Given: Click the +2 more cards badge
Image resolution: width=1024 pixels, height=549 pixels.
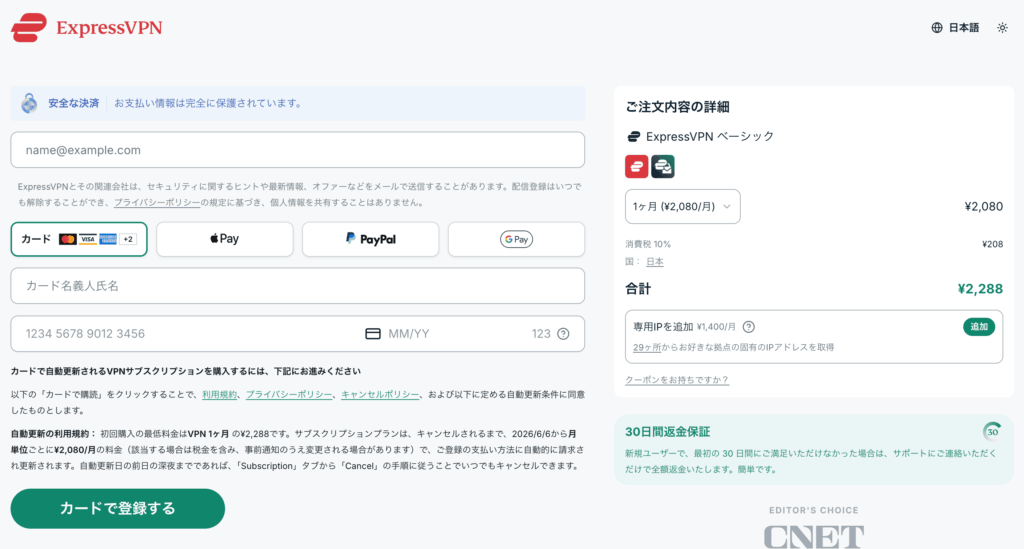Looking at the screenshot, I should click(128, 239).
